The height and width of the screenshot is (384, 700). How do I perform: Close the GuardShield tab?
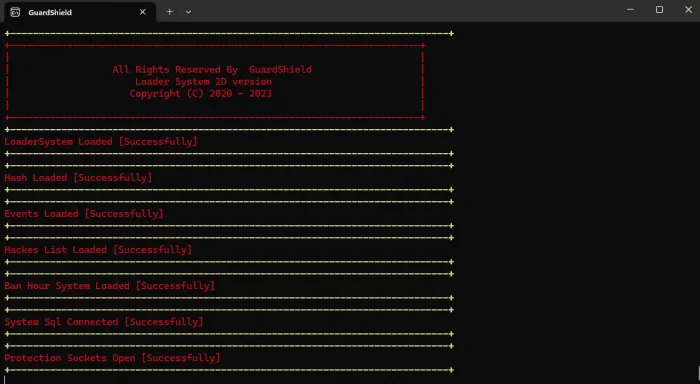(142, 12)
